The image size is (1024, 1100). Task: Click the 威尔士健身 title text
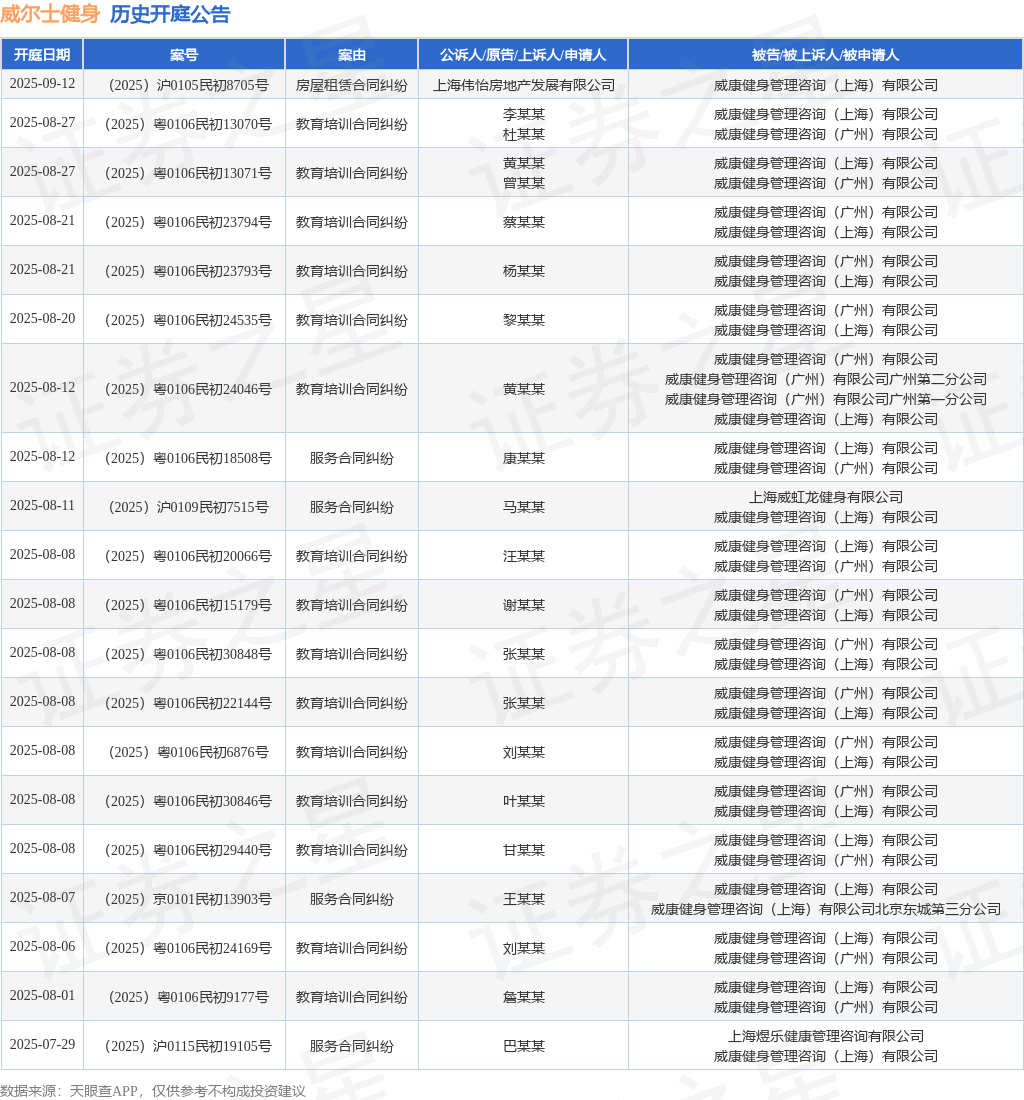50,14
